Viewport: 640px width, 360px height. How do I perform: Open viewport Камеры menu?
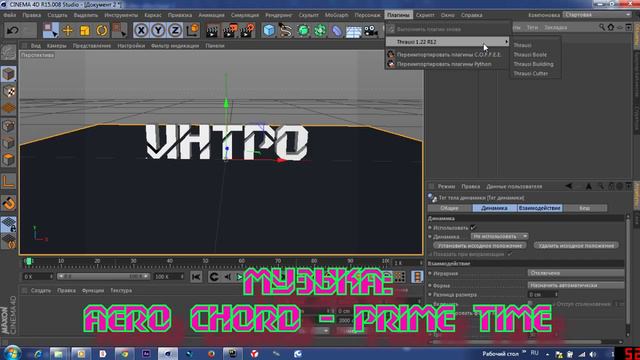point(56,46)
